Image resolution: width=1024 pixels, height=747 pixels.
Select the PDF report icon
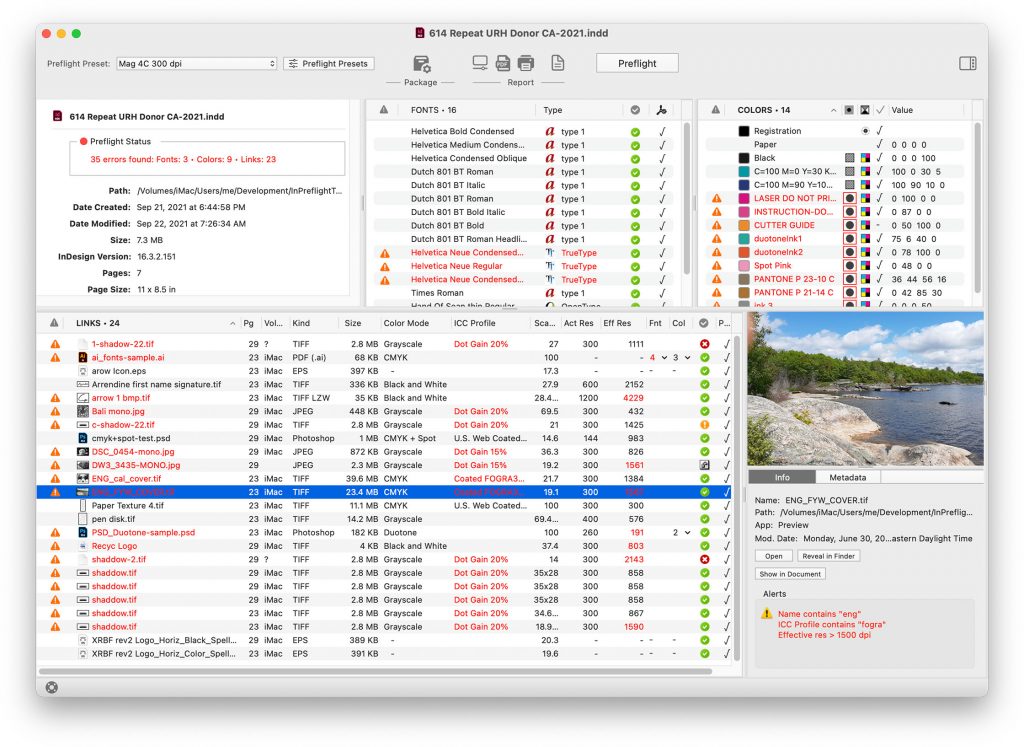coord(502,62)
